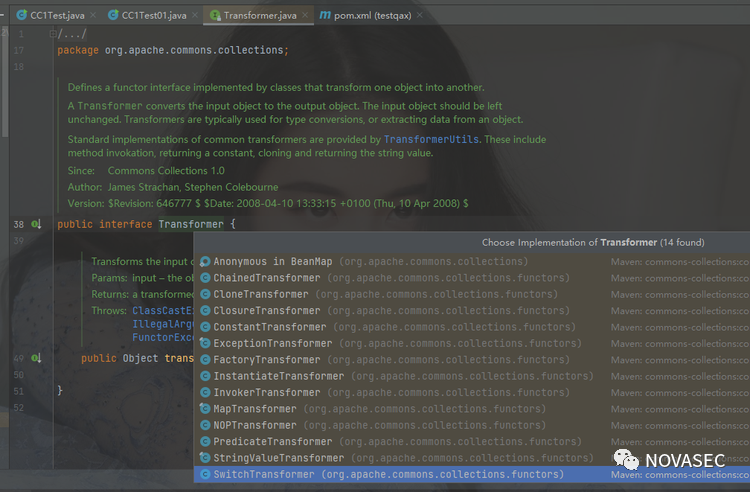Click the ClosureTransformer class icon
The image size is (750, 492).
(205, 310)
